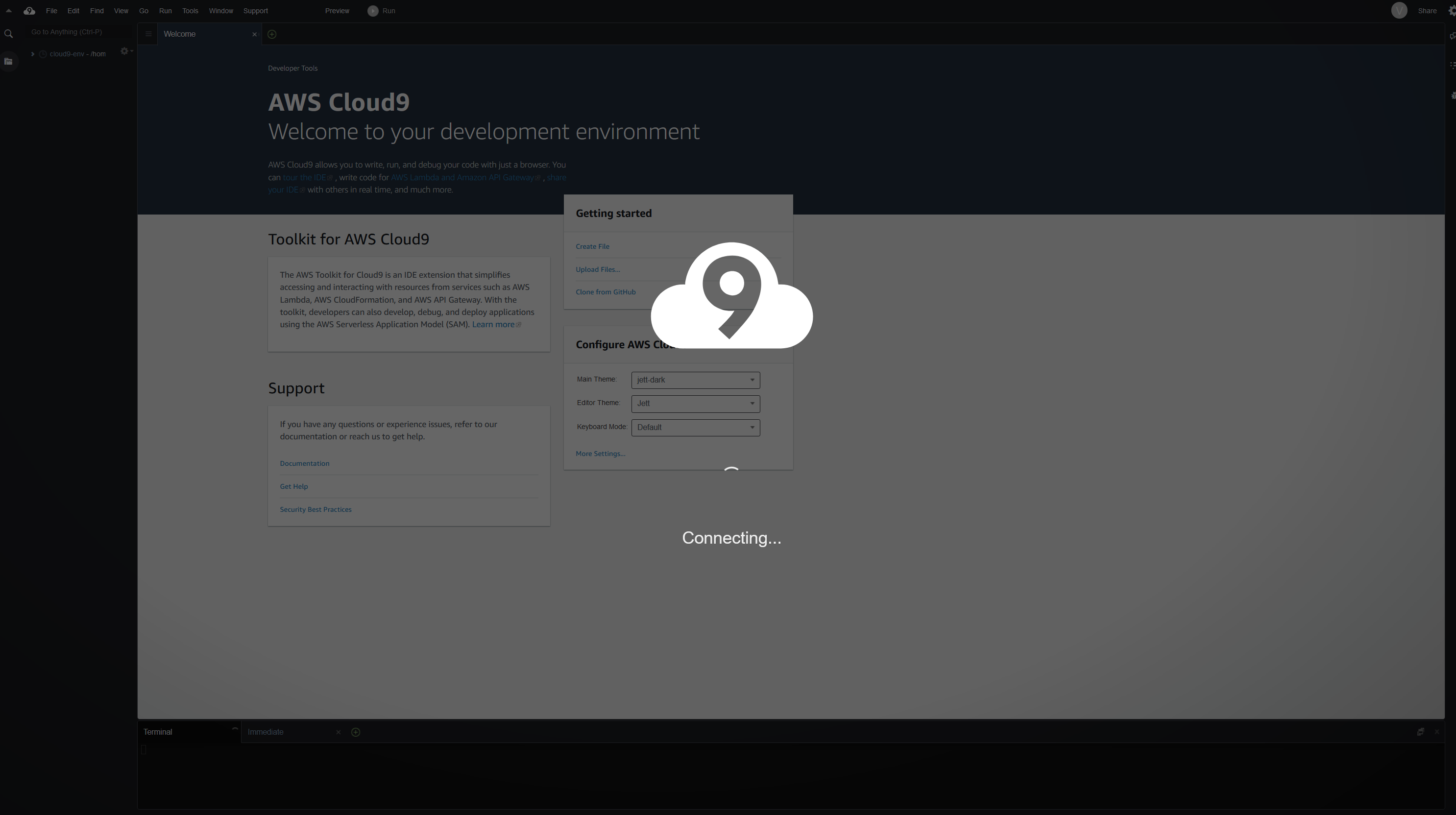Open the Environment folder icon in sidebar
The image size is (1456, 815).
click(8, 61)
